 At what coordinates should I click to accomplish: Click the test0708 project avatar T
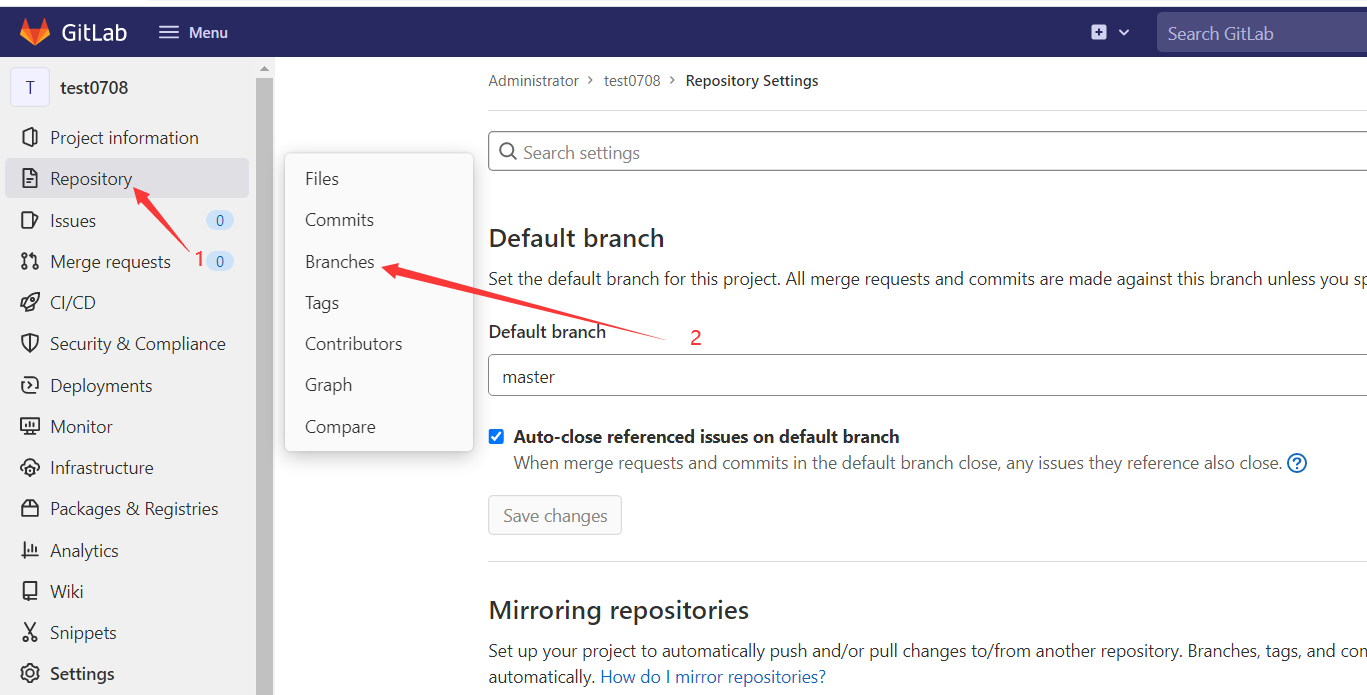point(30,88)
